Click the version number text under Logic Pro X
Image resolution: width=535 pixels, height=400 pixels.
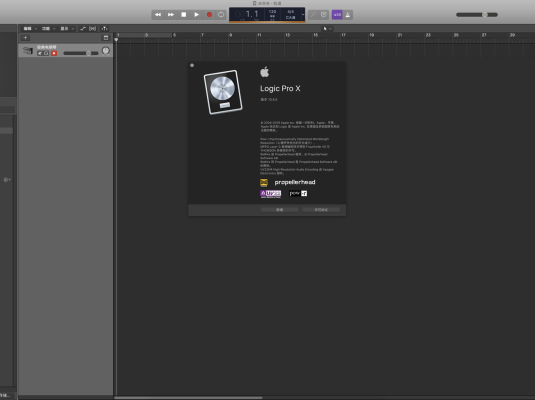point(269,100)
